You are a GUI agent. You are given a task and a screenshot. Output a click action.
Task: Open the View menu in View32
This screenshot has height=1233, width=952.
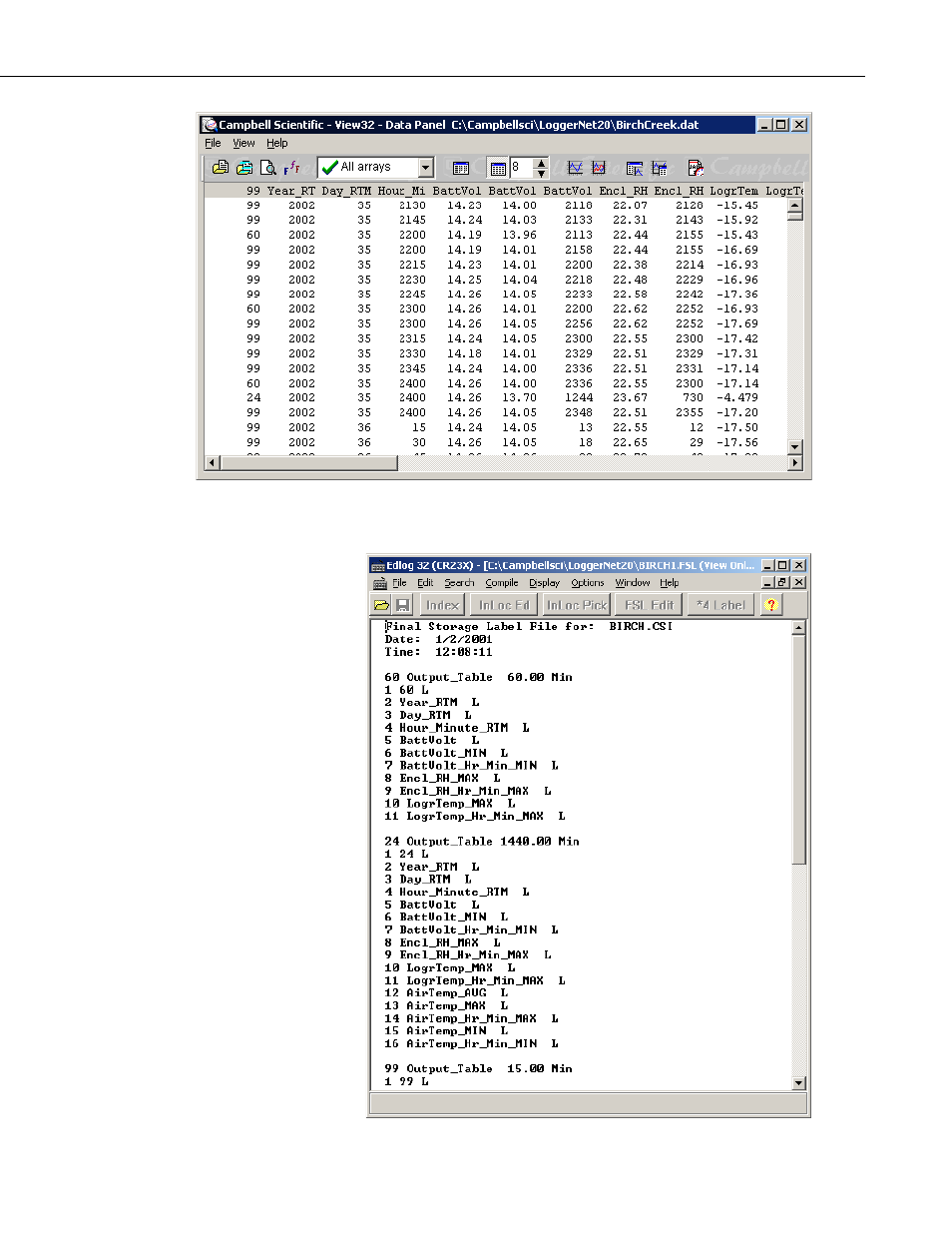(243, 144)
